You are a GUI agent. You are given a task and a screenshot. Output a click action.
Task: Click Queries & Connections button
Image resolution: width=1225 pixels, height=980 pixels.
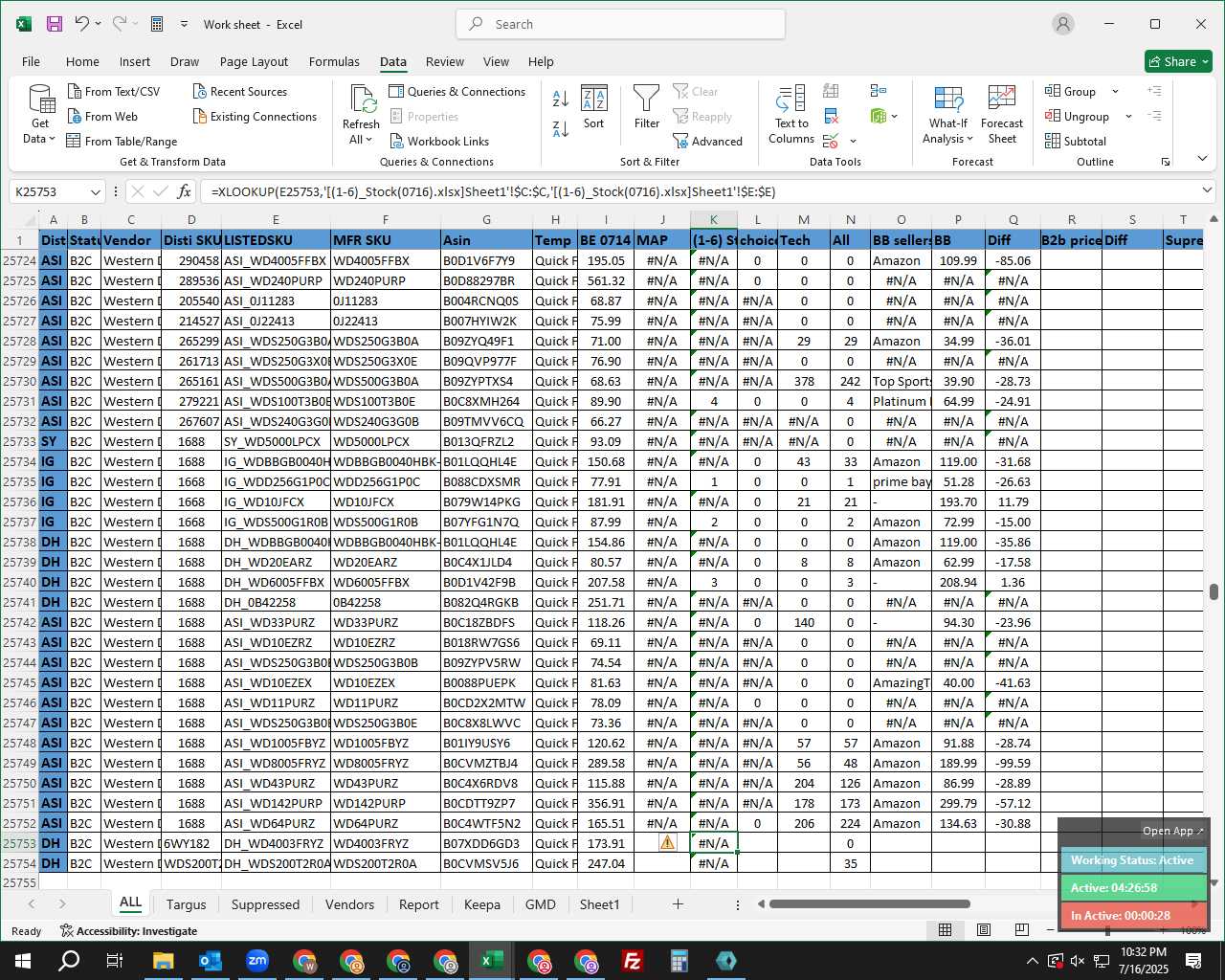[457, 91]
